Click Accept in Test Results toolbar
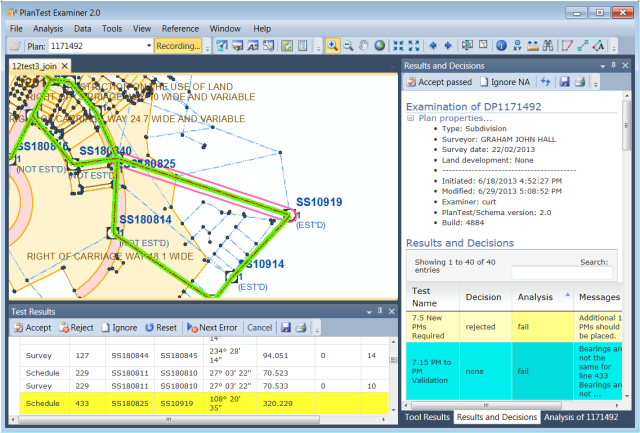This screenshot has height=433, width=640. (33, 327)
